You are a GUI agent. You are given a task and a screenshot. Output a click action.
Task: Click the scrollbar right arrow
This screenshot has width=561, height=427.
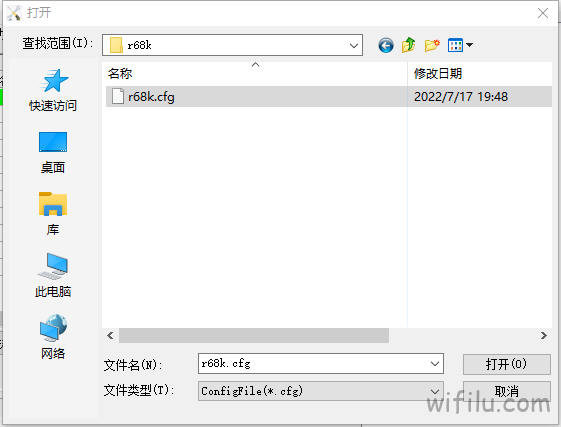[x=544, y=335]
